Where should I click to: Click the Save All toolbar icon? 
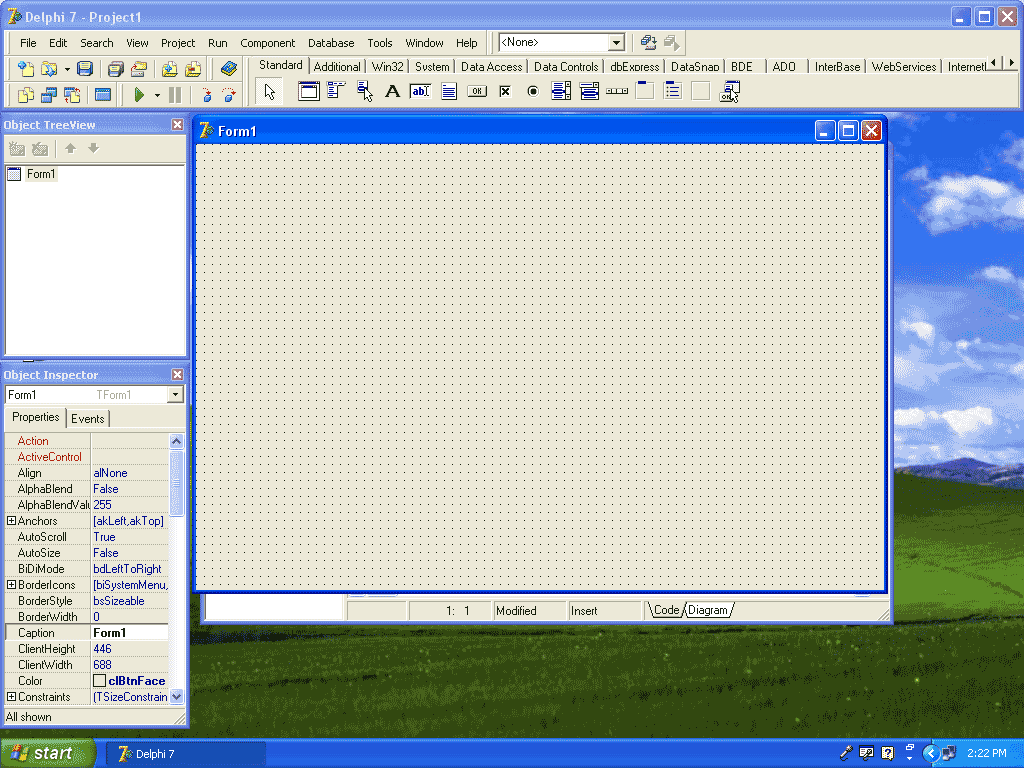(x=116, y=69)
